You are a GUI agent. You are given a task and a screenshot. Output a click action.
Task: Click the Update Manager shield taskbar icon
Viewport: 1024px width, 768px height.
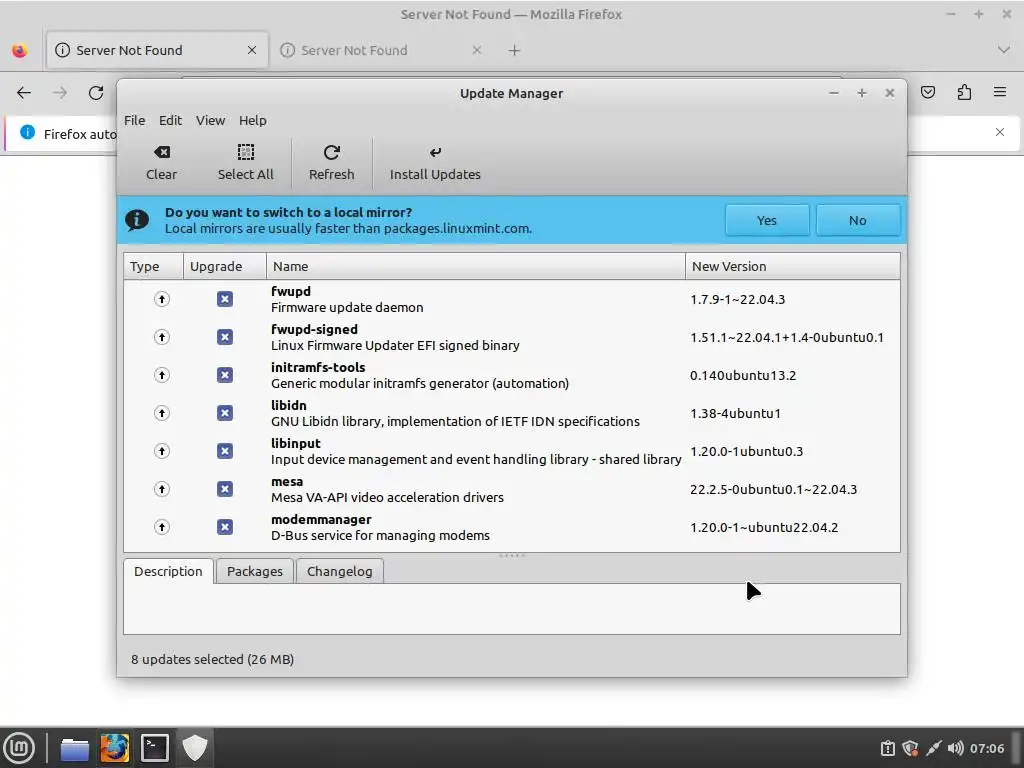tap(195, 748)
